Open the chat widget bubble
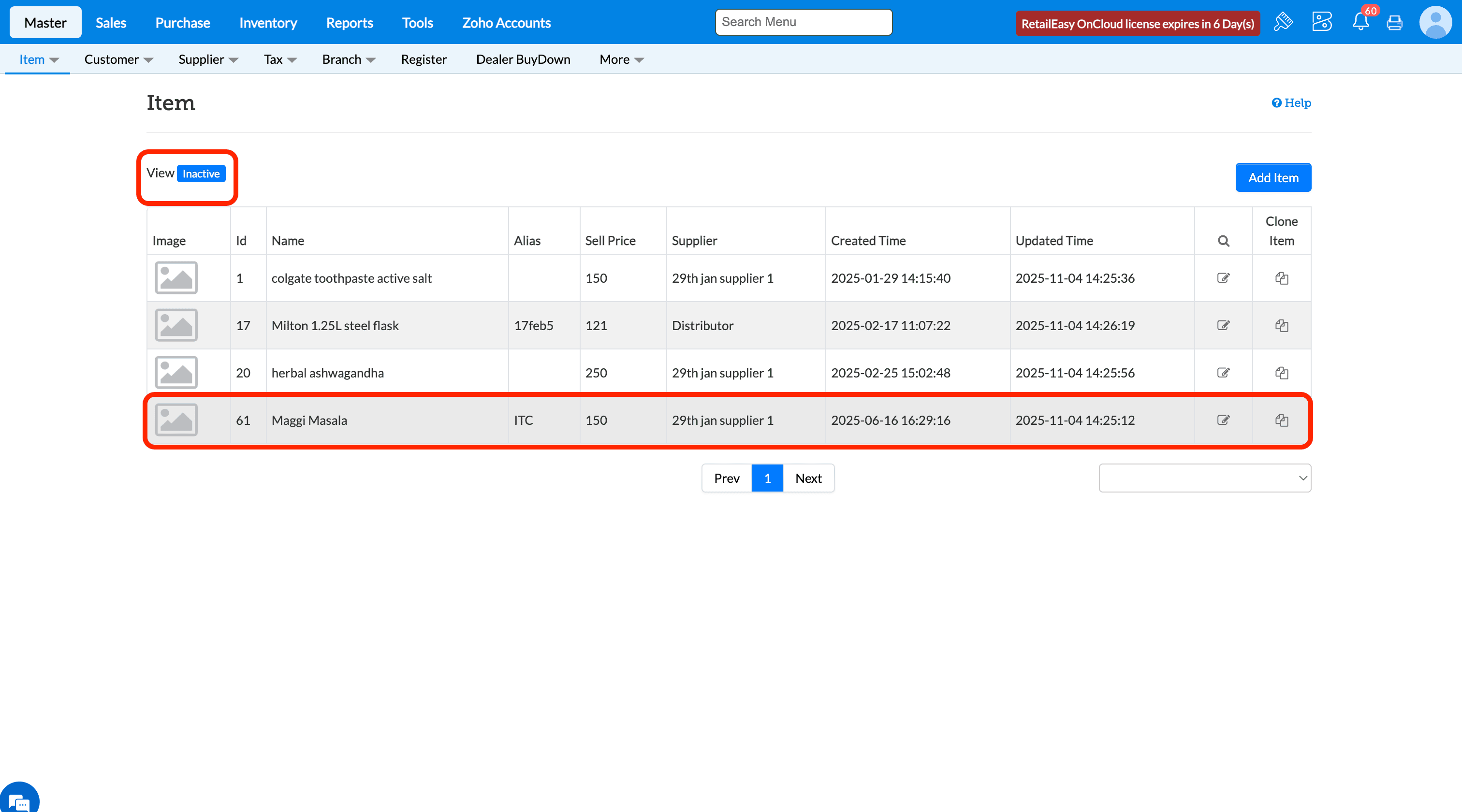The width and height of the screenshot is (1462, 812). [19, 801]
